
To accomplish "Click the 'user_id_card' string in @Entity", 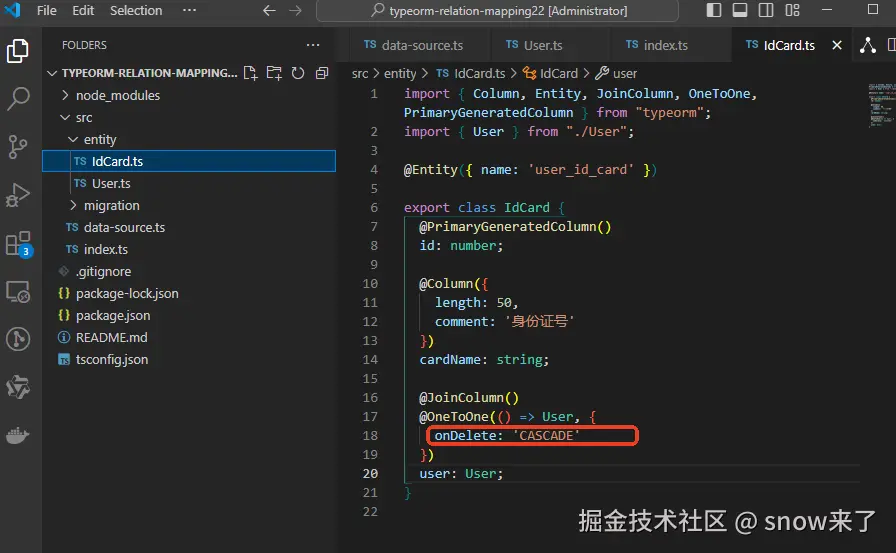I will click(581, 170).
